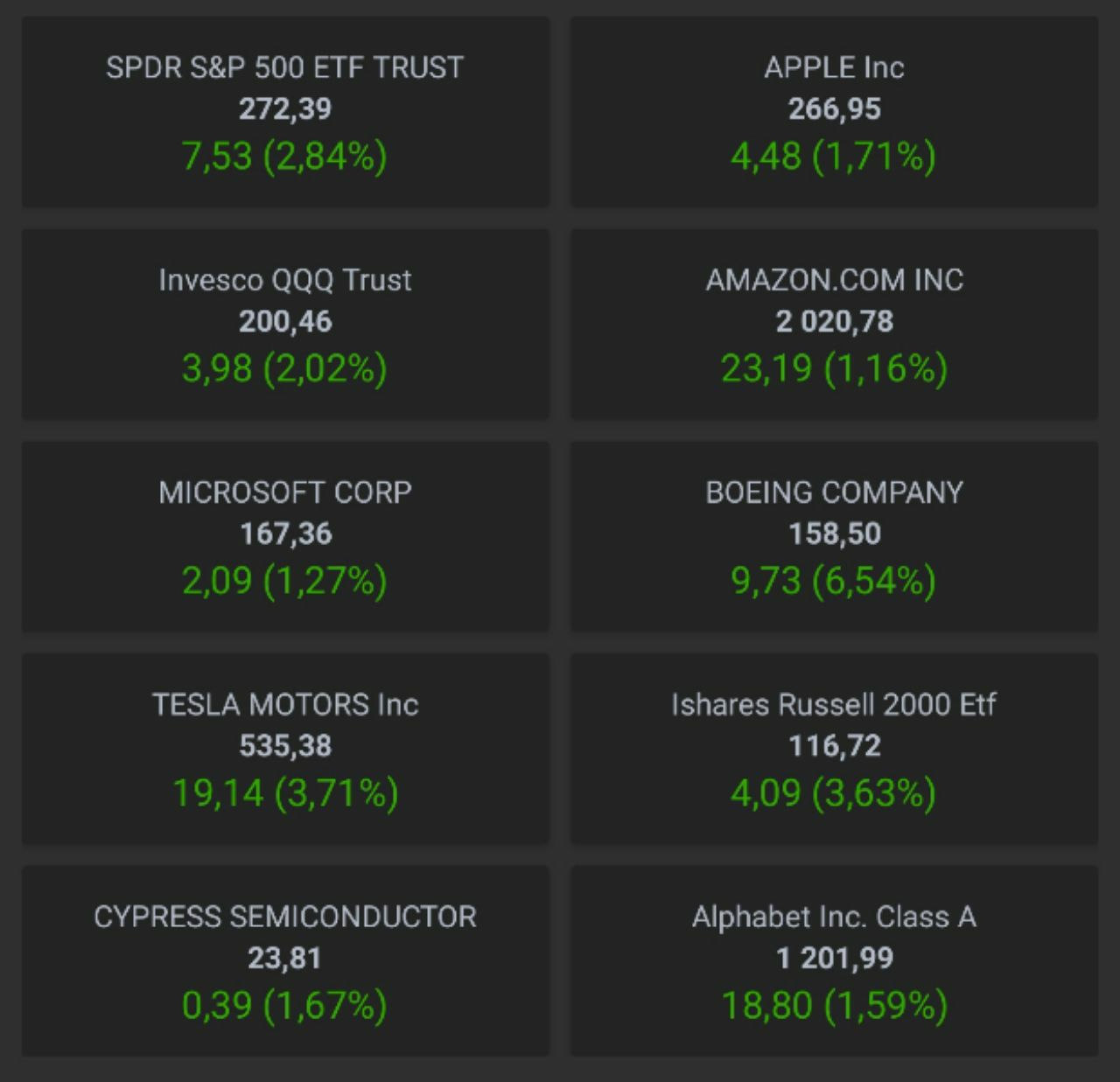
Task: Select the Ishares Russell 2000 Etf tile
Action: (834, 749)
